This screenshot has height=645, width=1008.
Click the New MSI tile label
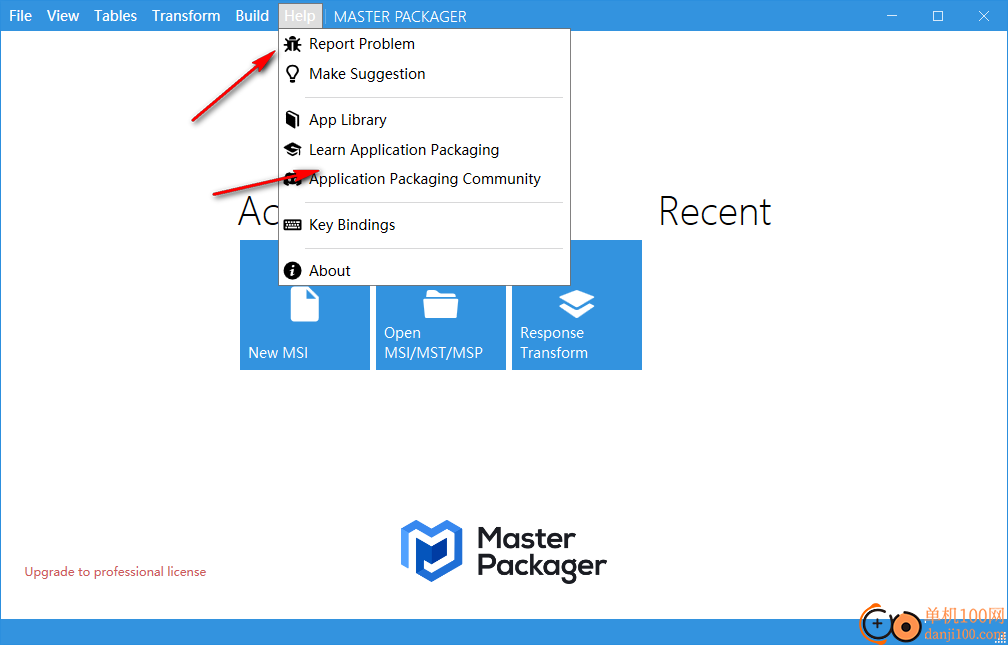click(x=278, y=353)
